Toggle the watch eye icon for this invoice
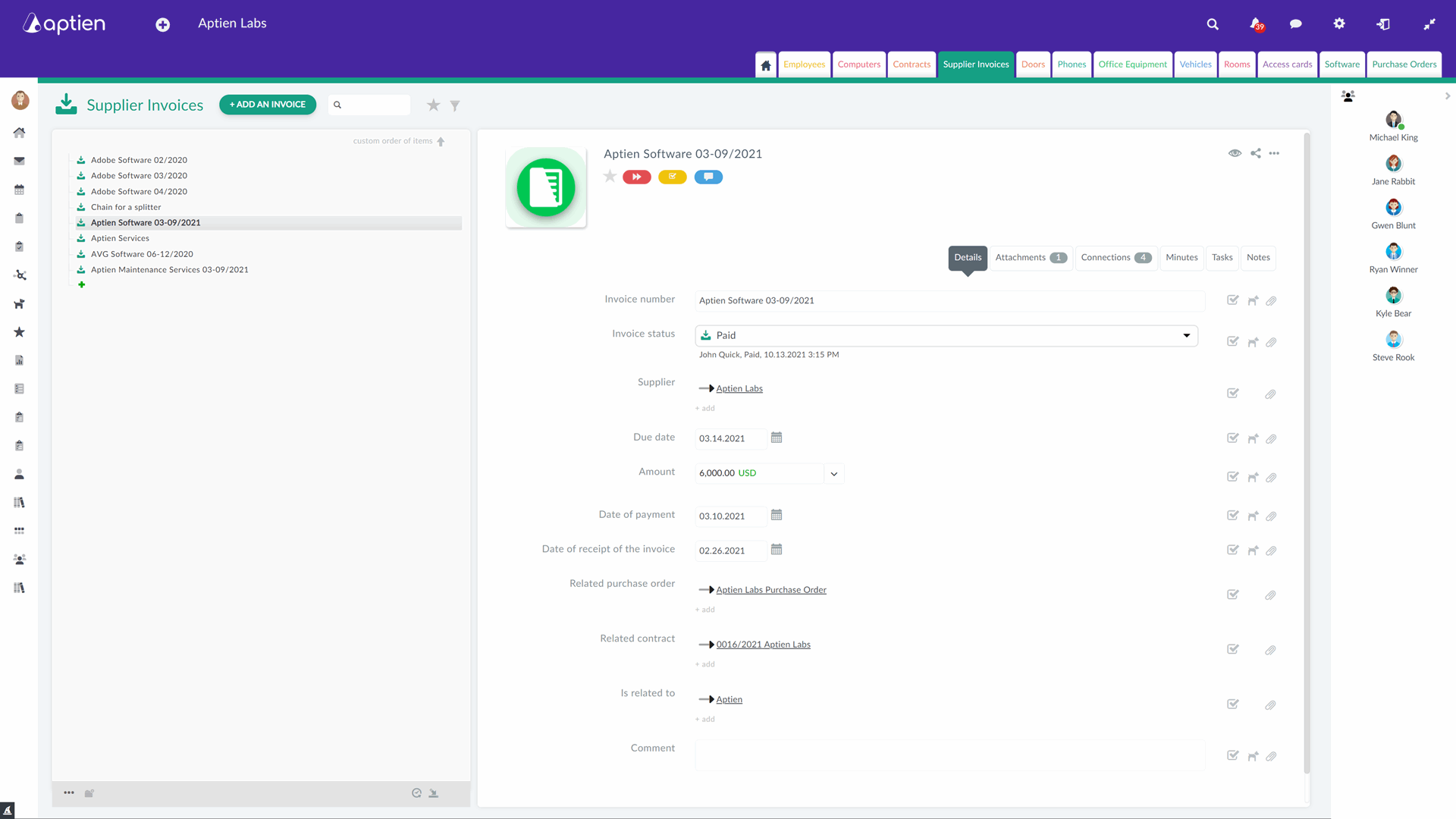Screen dimensions: 1456x819 tap(1235, 153)
